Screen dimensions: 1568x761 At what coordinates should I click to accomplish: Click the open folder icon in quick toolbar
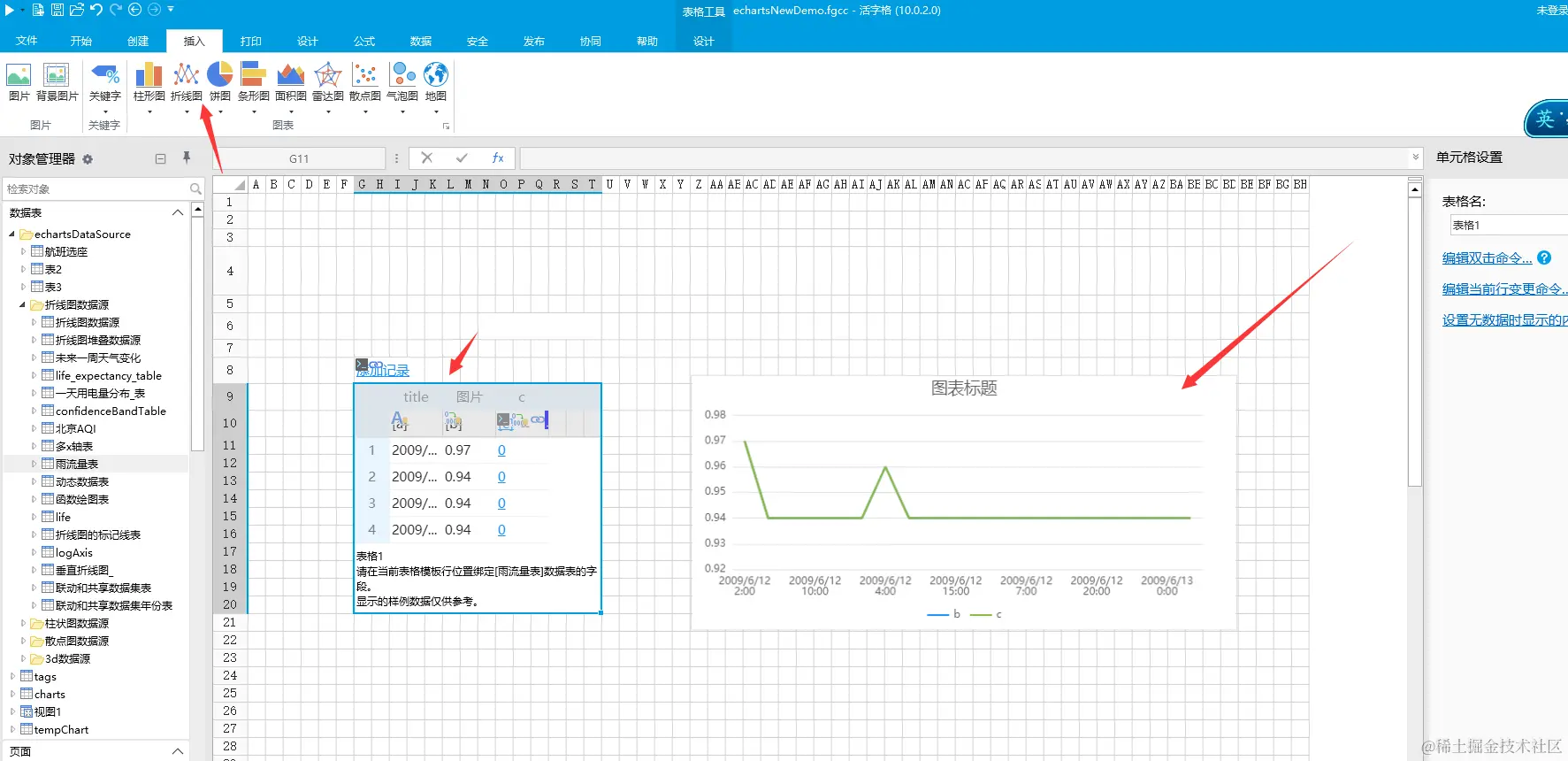(x=77, y=10)
